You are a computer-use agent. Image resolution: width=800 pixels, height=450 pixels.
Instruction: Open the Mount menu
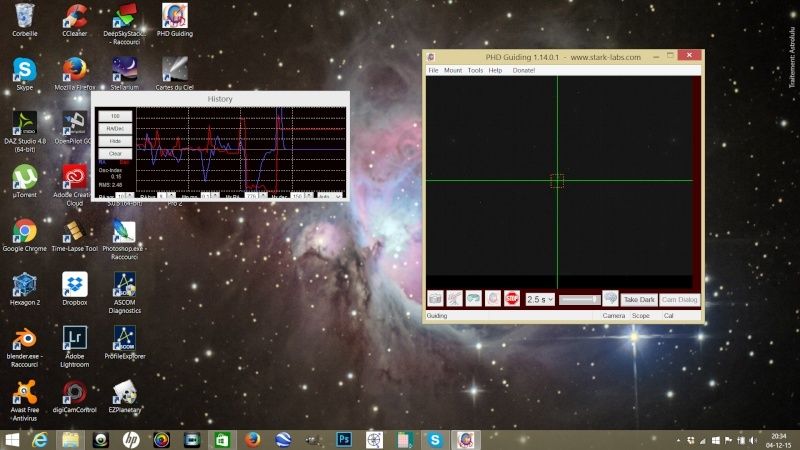click(453, 70)
